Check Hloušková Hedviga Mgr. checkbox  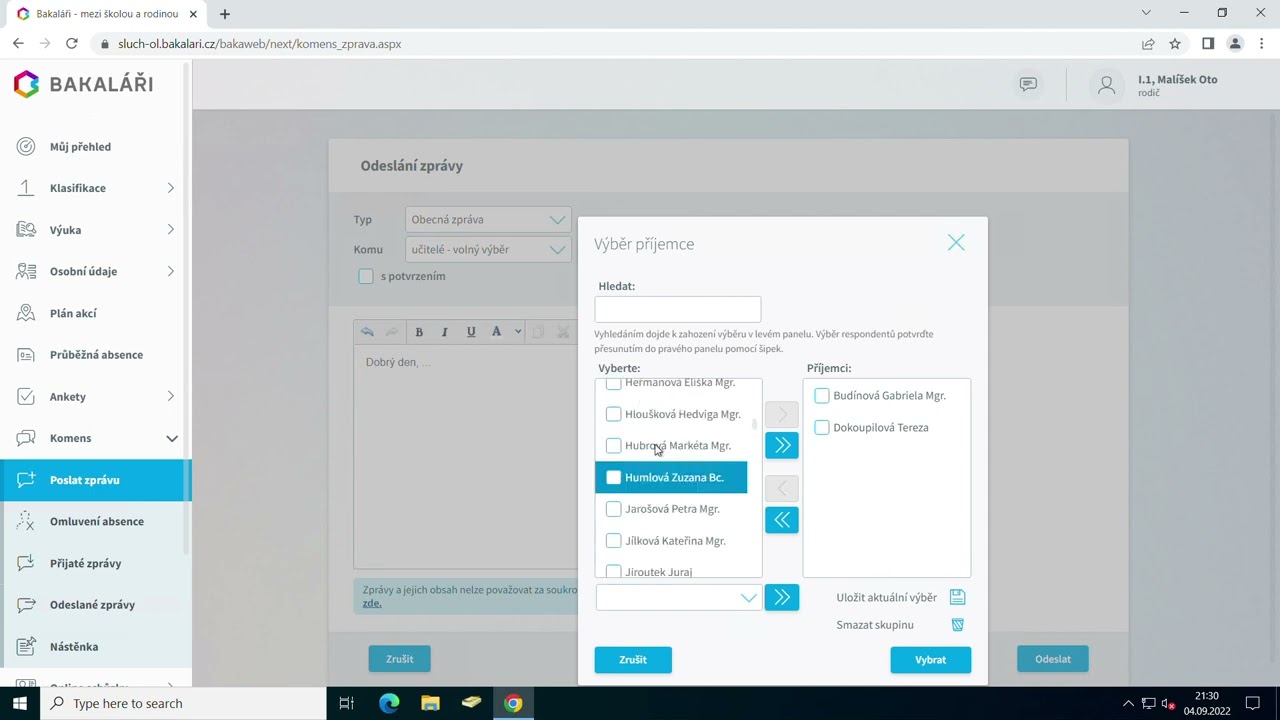pos(613,414)
